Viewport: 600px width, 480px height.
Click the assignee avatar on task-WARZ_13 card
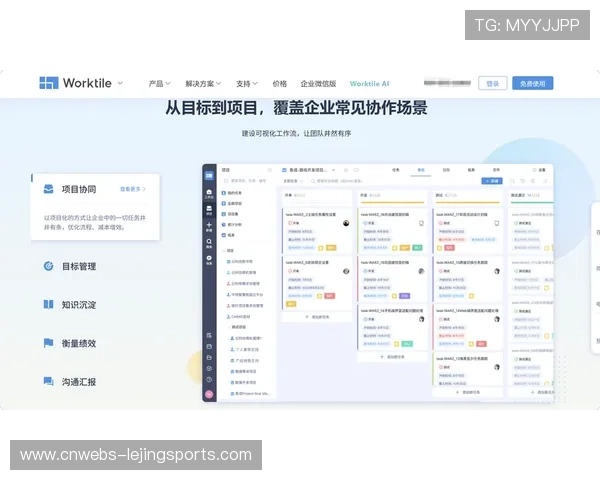[x=497, y=367]
